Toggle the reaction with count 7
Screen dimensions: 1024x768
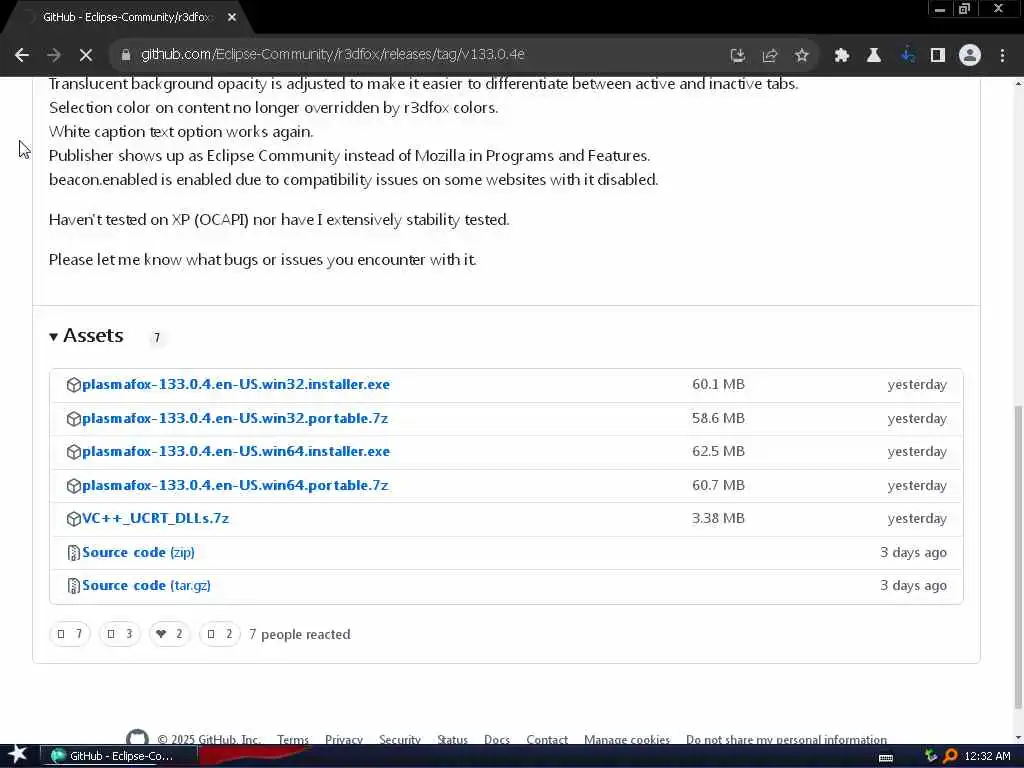[x=70, y=634]
